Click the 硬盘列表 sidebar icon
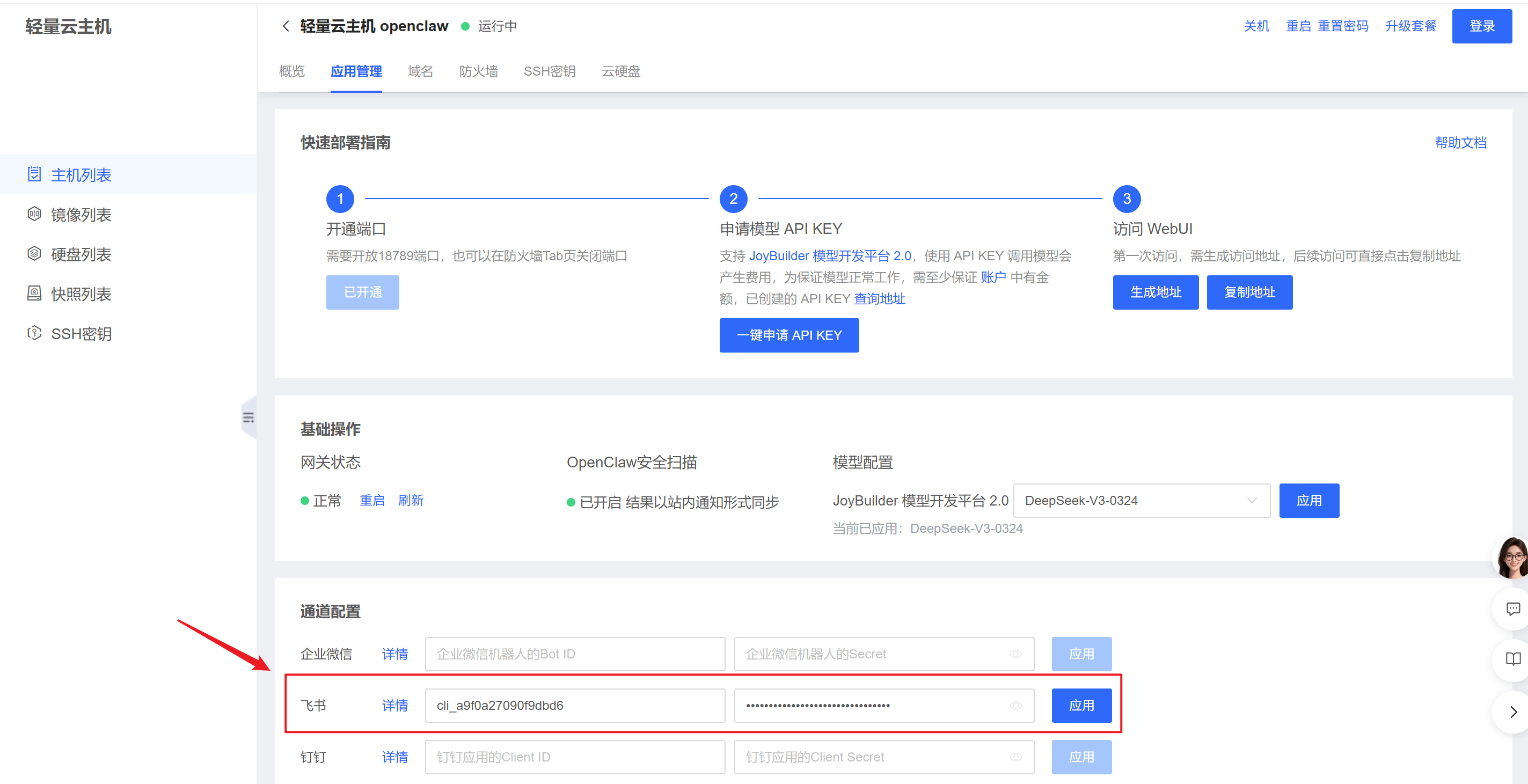The height and width of the screenshot is (784, 1528). pyautogui.click(x=34, y=254)
